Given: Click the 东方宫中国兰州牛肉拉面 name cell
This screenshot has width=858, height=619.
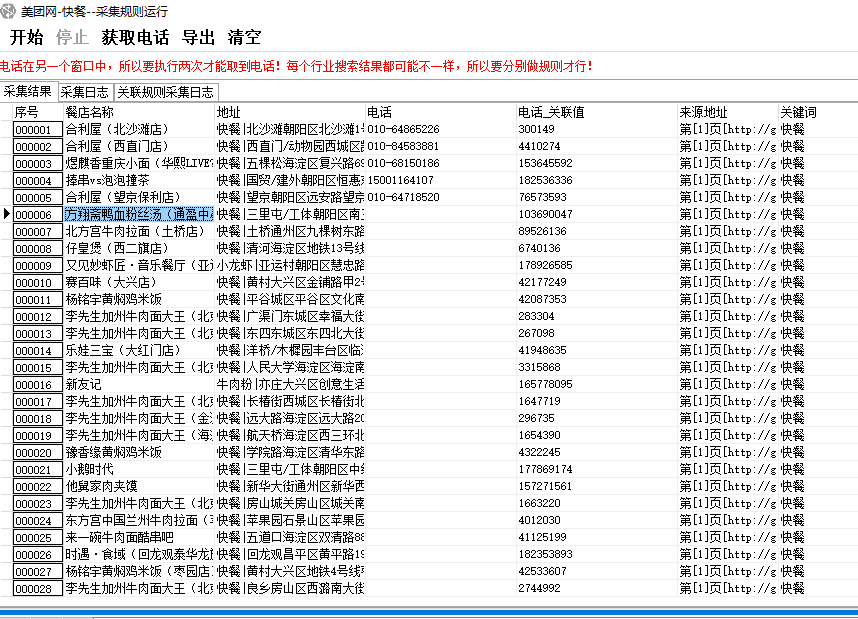Looking at the screenshot, I should [x=139, y=519].
